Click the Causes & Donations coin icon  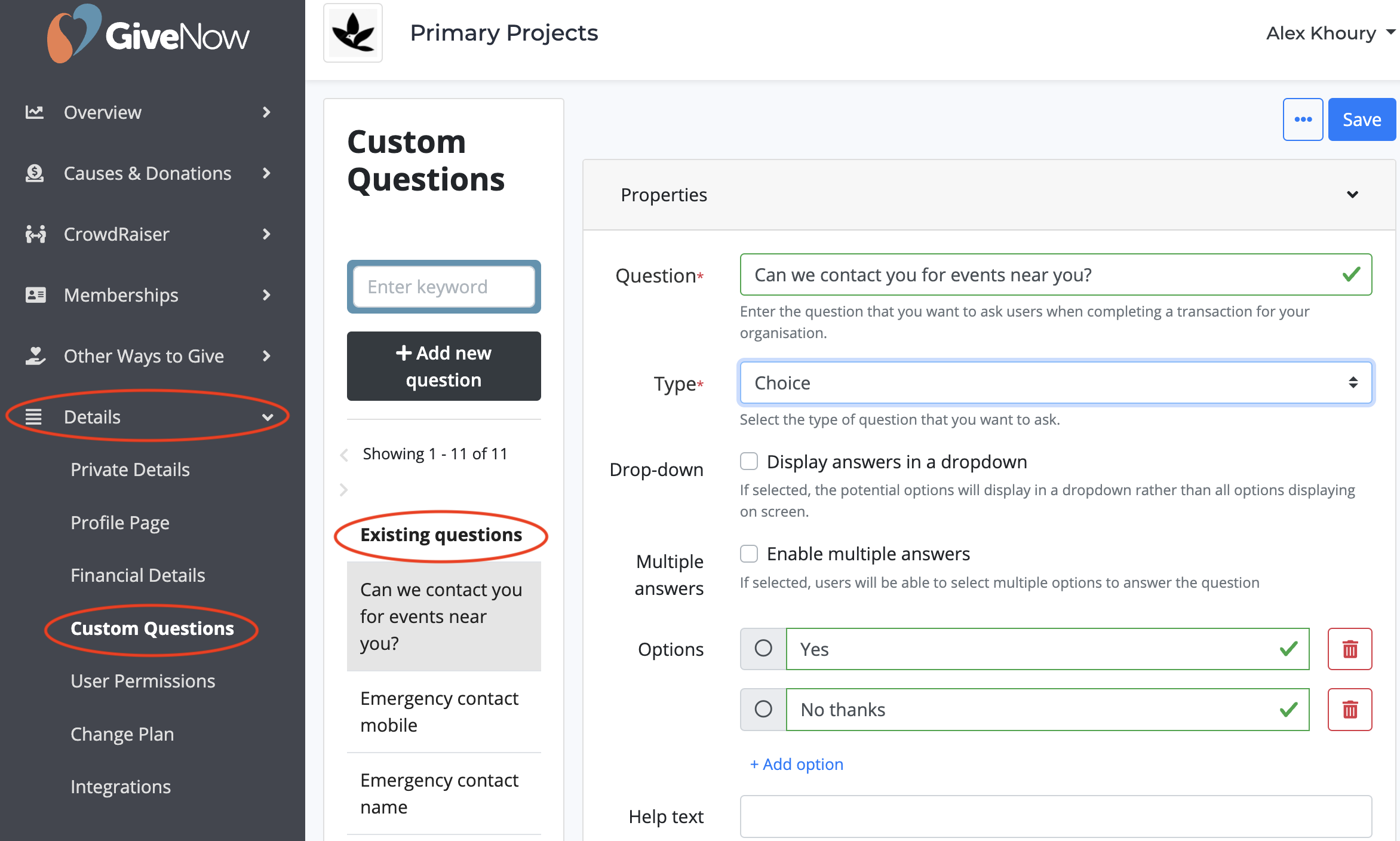tap(35, 173)
